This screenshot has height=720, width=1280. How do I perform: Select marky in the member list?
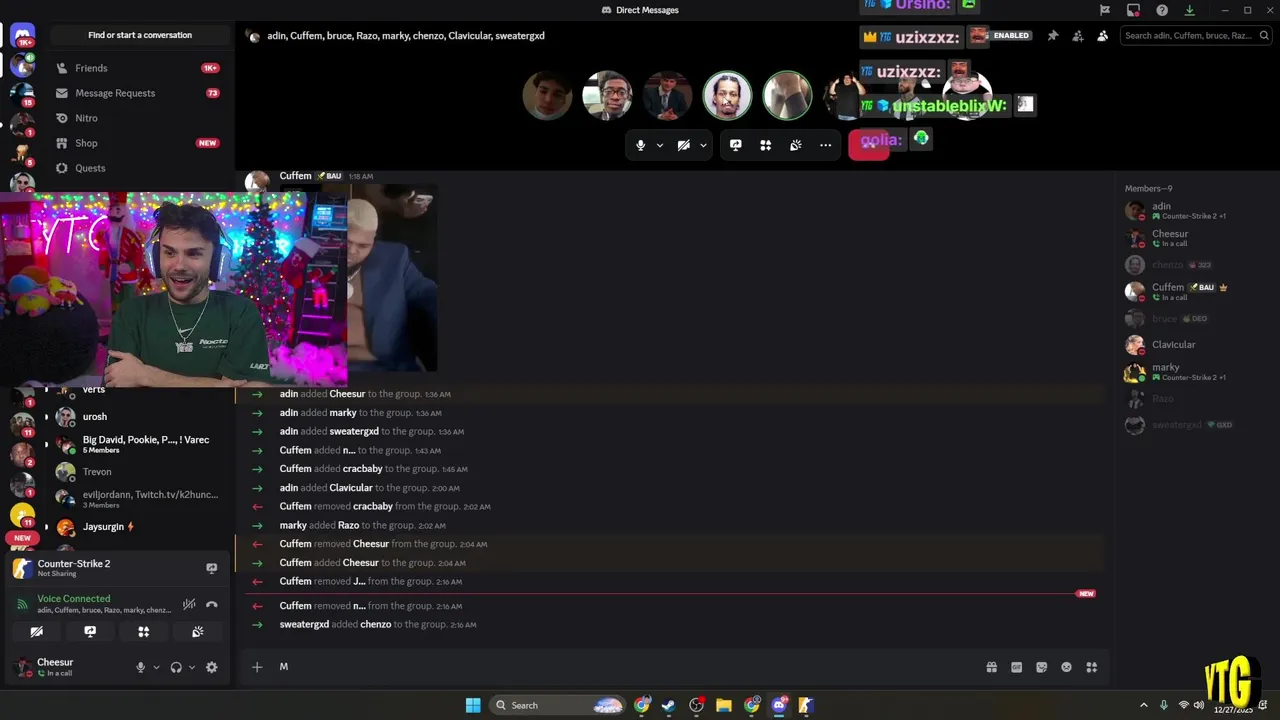pyautogui.click(x=1196, y=372)
